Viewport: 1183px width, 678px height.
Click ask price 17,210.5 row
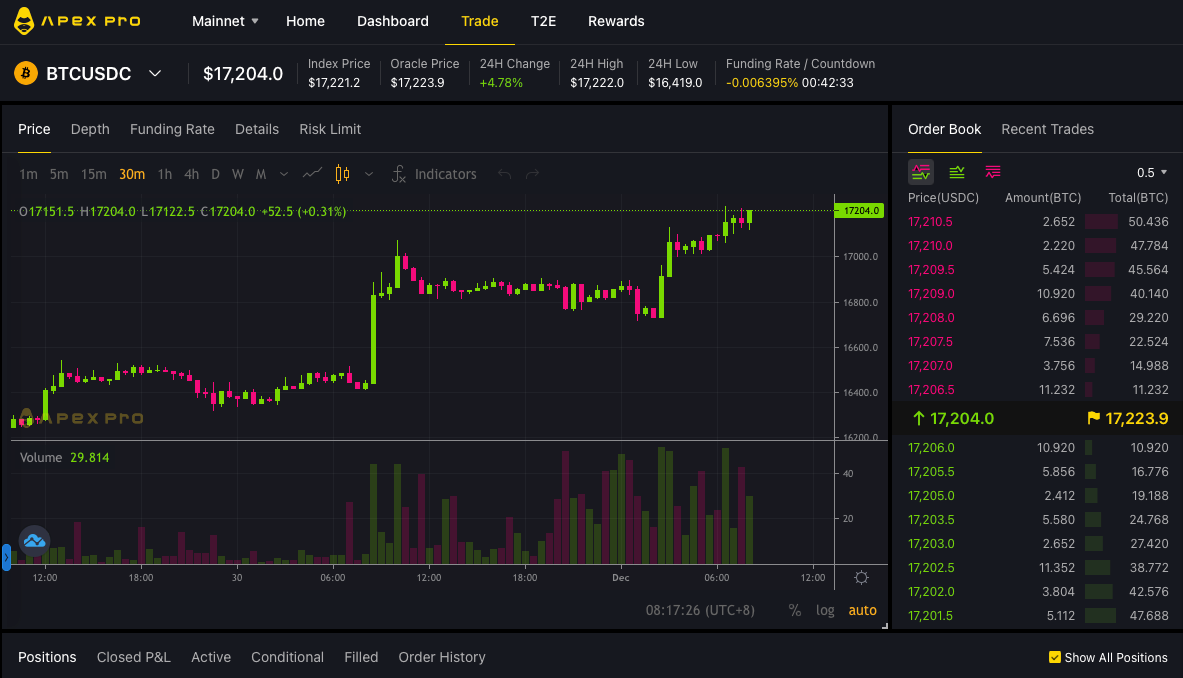click(x=1038, y=222)
